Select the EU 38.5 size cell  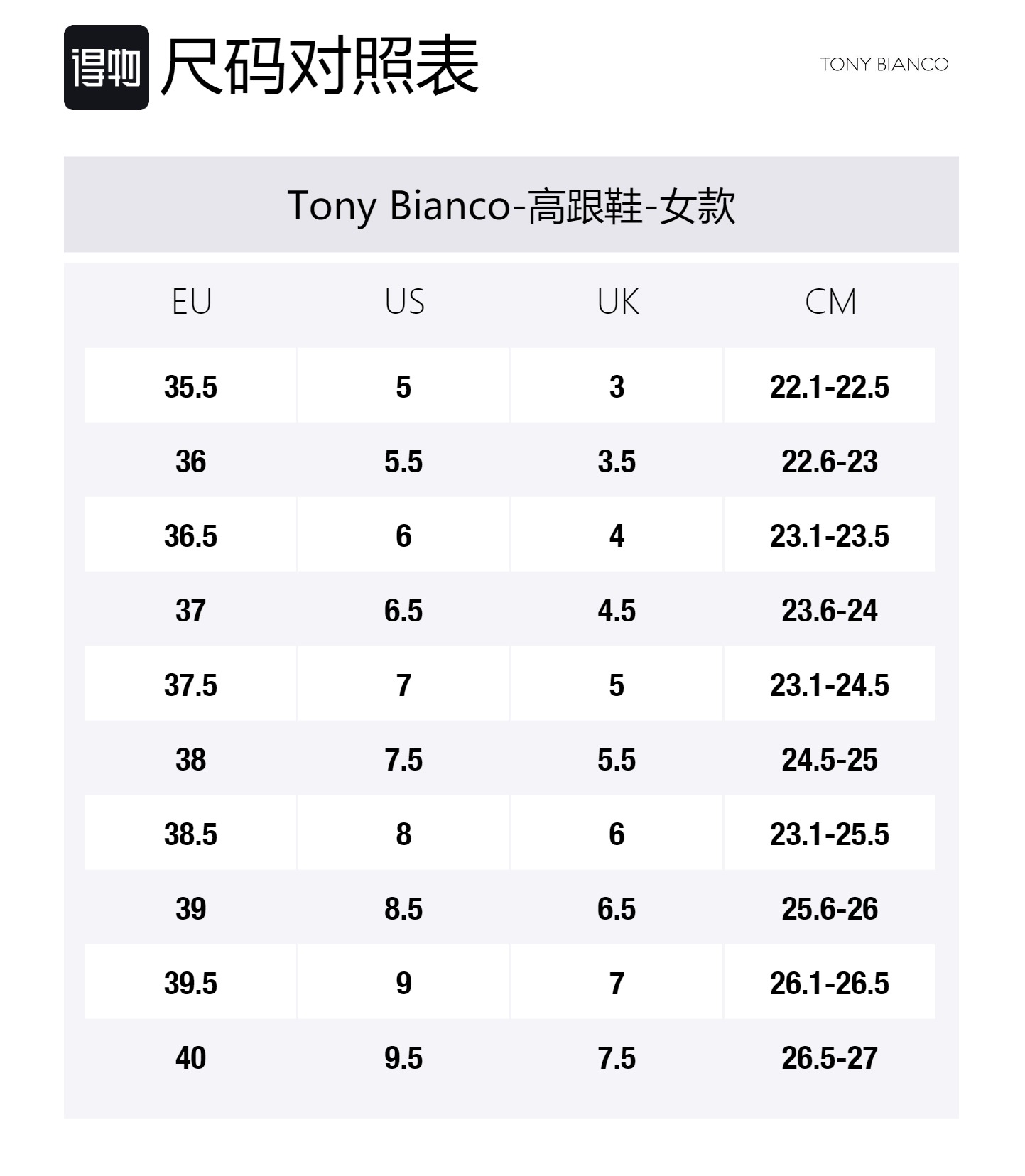(x=191, y=833)
